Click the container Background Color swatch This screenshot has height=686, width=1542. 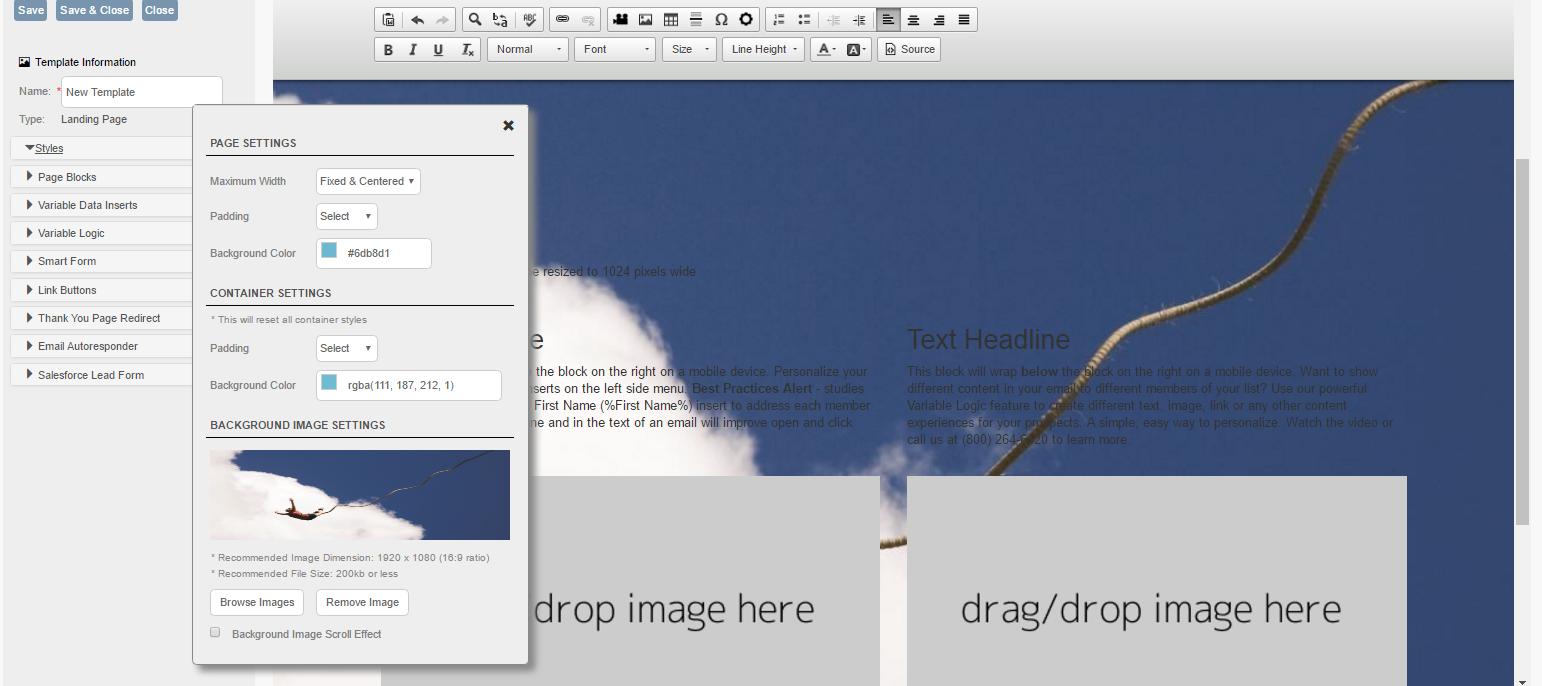coord(329,383)
